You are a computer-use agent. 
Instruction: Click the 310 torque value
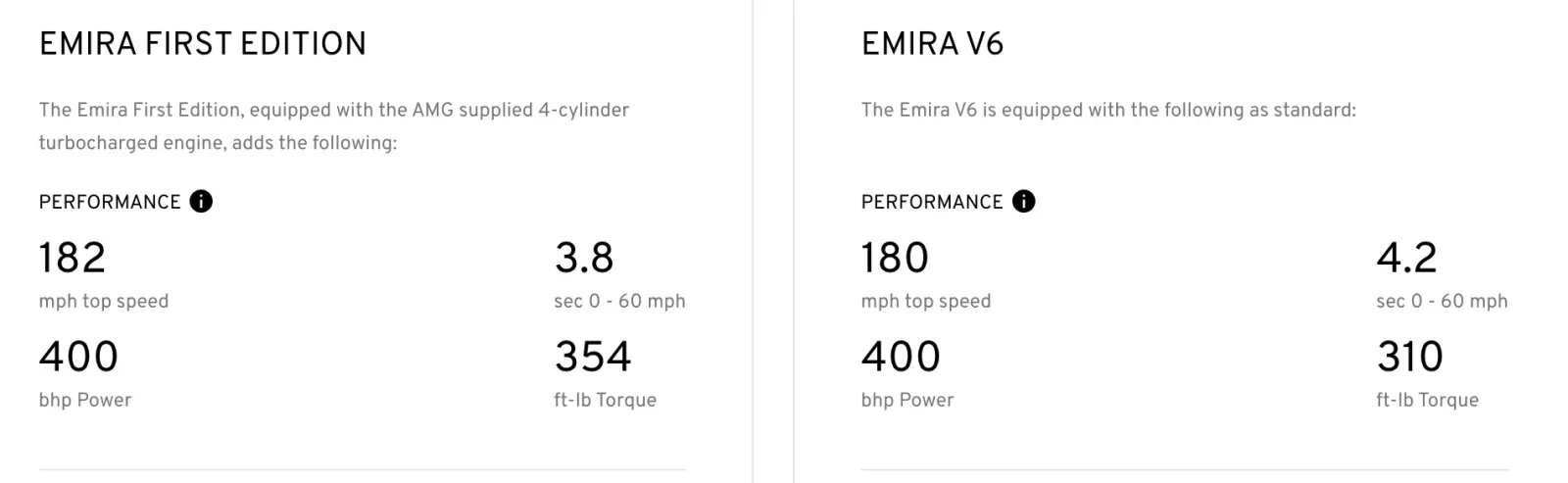pyautogui.click(x=1409, y=357)
